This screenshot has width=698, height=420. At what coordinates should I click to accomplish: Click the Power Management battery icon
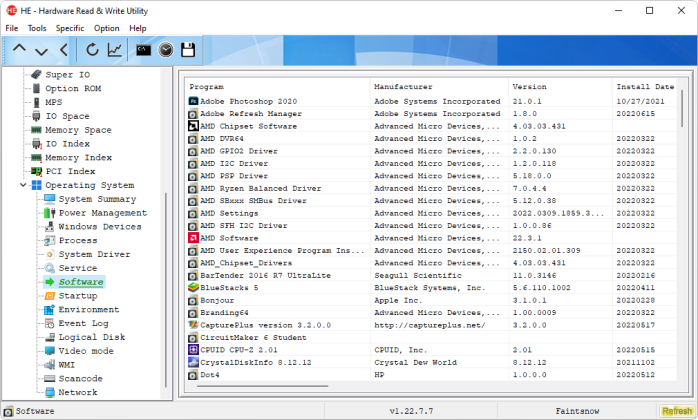tap(50, 212)
